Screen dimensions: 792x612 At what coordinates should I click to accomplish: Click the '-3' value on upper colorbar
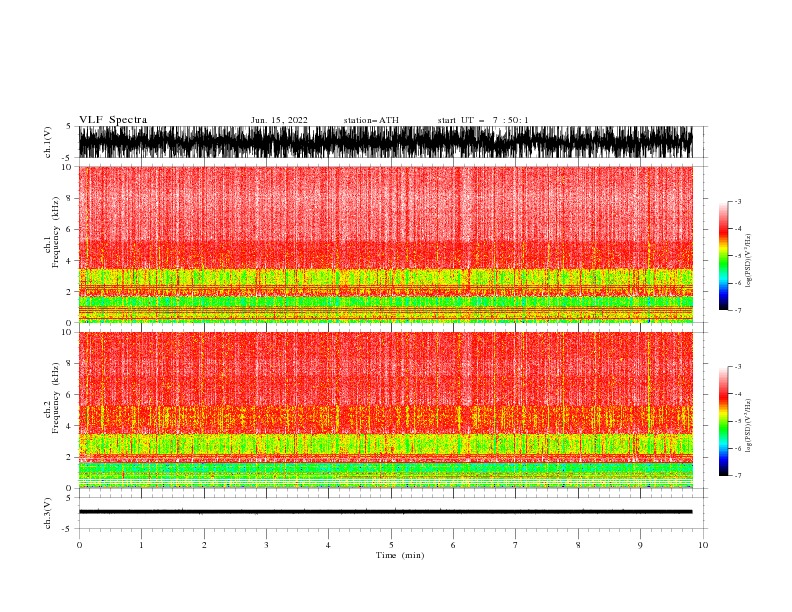(x=737, y=201)
